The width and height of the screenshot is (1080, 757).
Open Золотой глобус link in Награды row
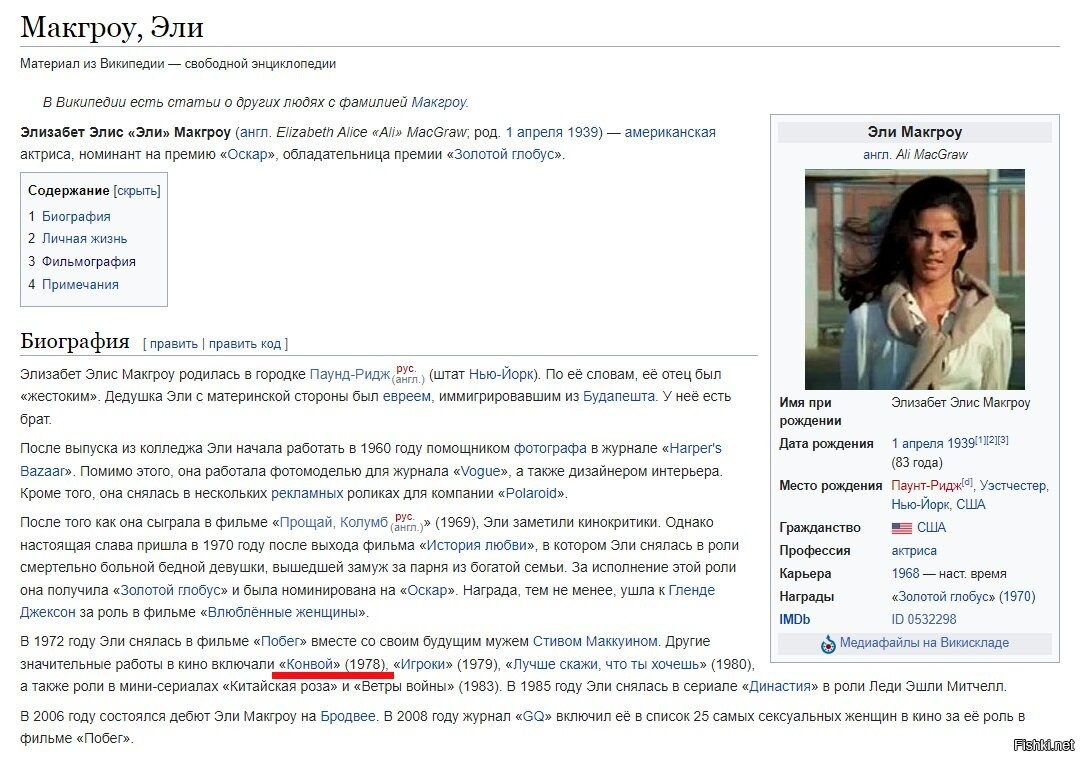944,597
